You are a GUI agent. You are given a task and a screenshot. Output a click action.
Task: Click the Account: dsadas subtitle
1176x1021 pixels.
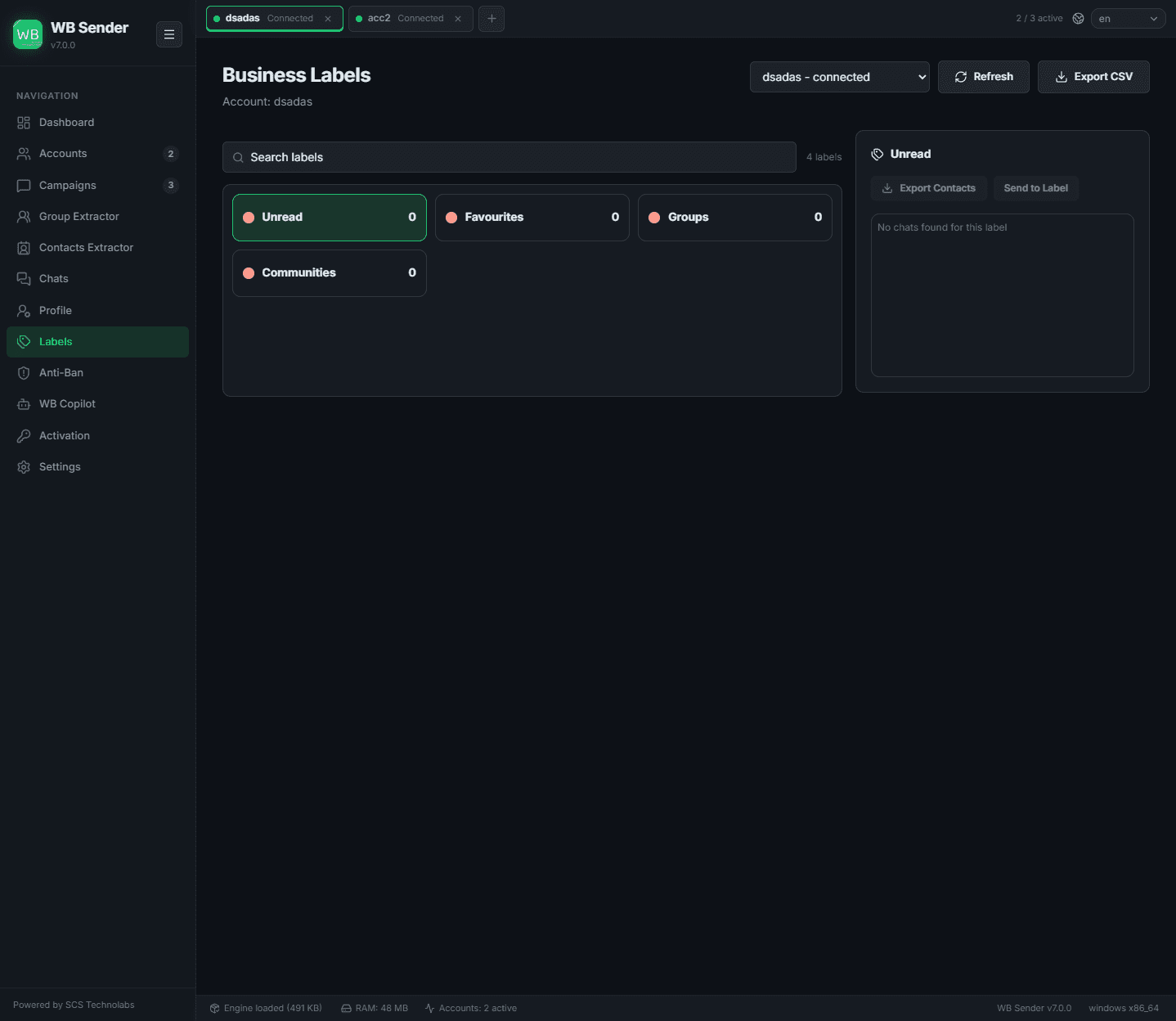(267, 101)
